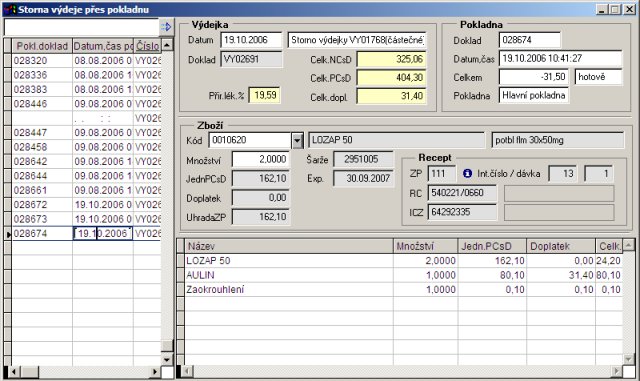Select row 028661 in document list
Image resolution: width=640 pixels, height=381 pixels.
[86, 190]
